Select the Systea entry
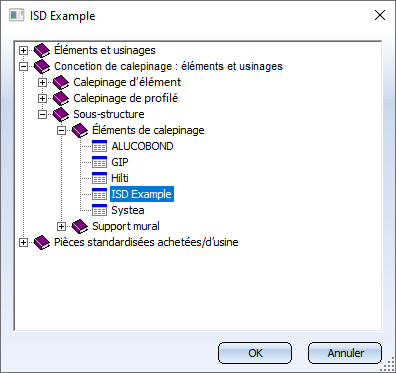The width and height of the screenshot is (396, 373). [128, 210]
